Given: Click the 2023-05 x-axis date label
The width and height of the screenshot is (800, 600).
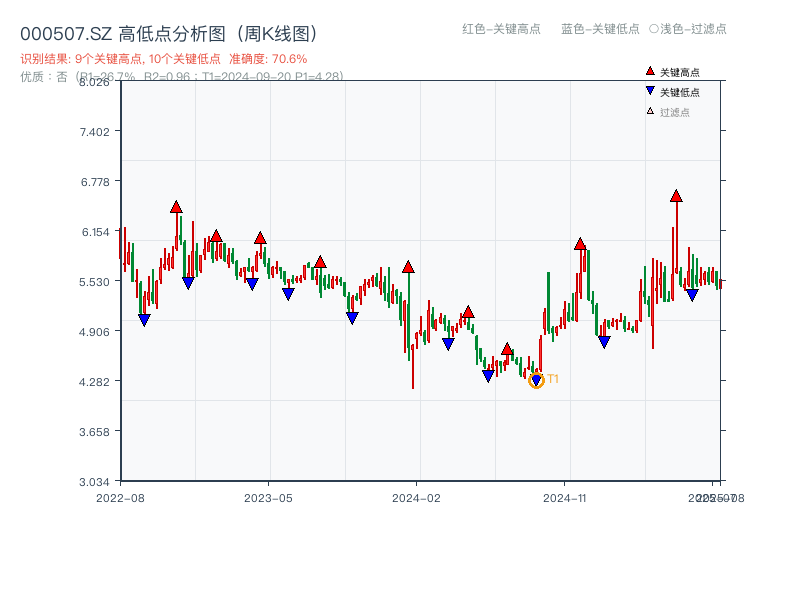Looking at the screenshot, I should point(268,497).
